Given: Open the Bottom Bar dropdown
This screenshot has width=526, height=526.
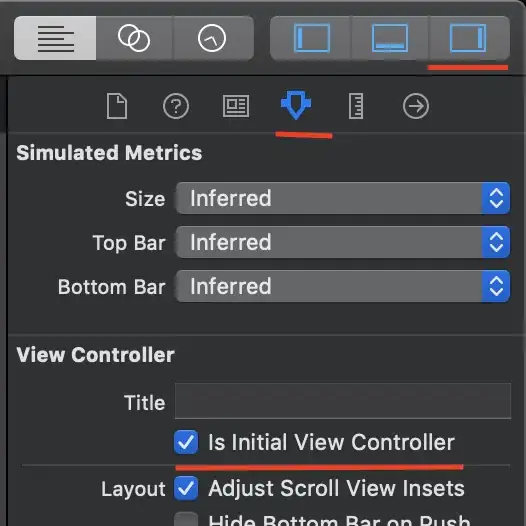Looking at the screenshot, I should pyautogui.click(x=343, y=286).
